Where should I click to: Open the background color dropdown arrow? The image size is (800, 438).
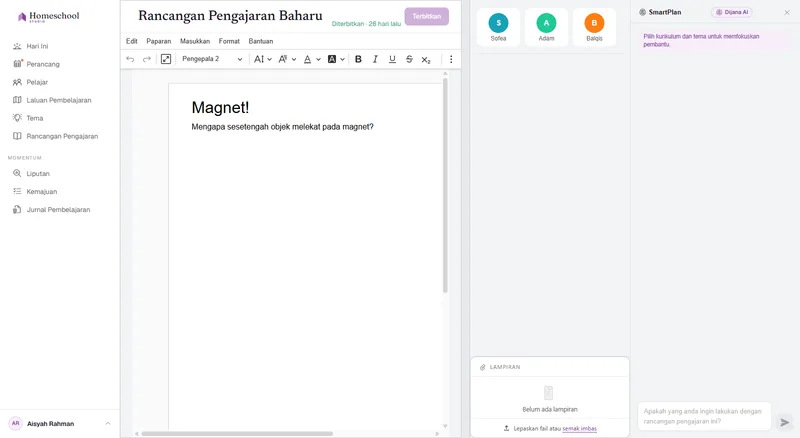[x=342, y=60]
